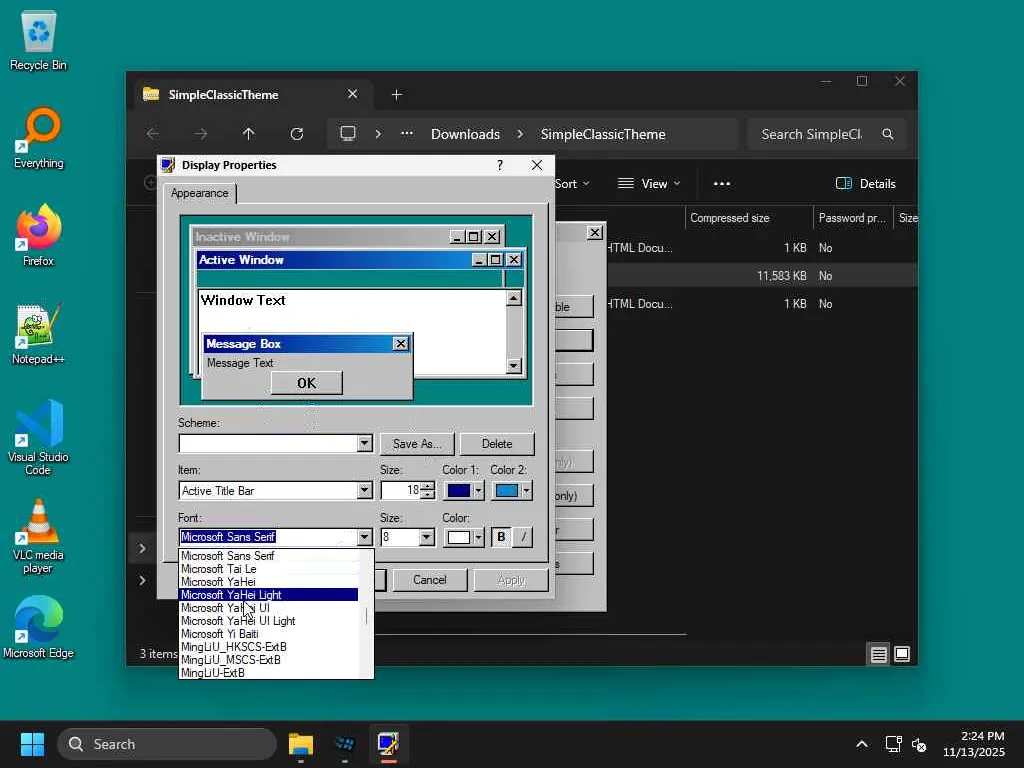Open the clock showing 2:24 PM
1024x768 pixels.
coord(974,744)
